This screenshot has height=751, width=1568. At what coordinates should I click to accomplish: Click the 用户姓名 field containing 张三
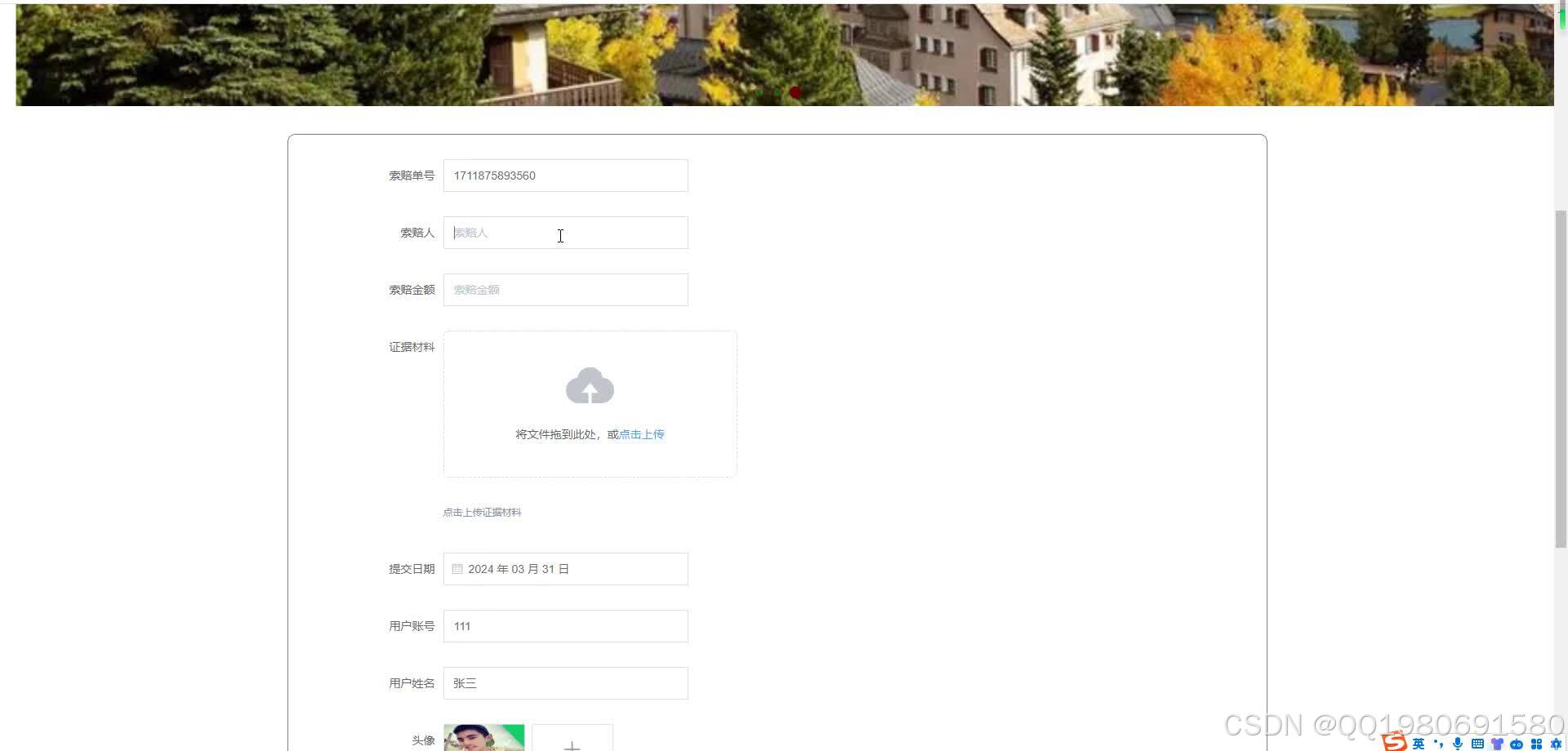point(566,683)
